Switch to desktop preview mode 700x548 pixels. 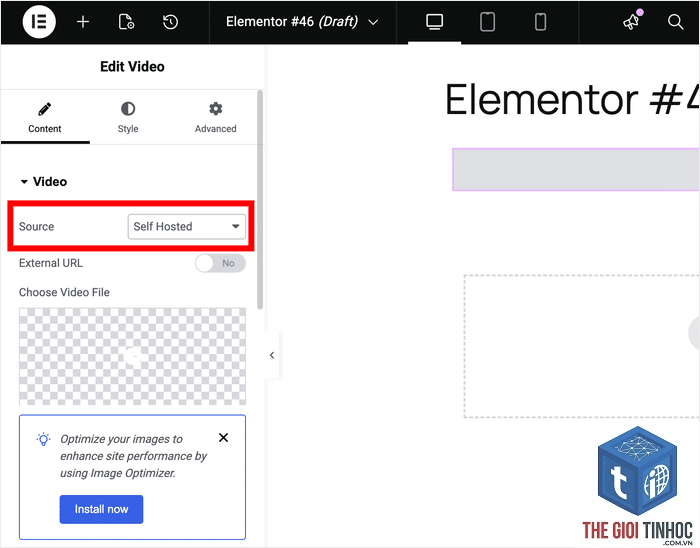coord(434,22)
